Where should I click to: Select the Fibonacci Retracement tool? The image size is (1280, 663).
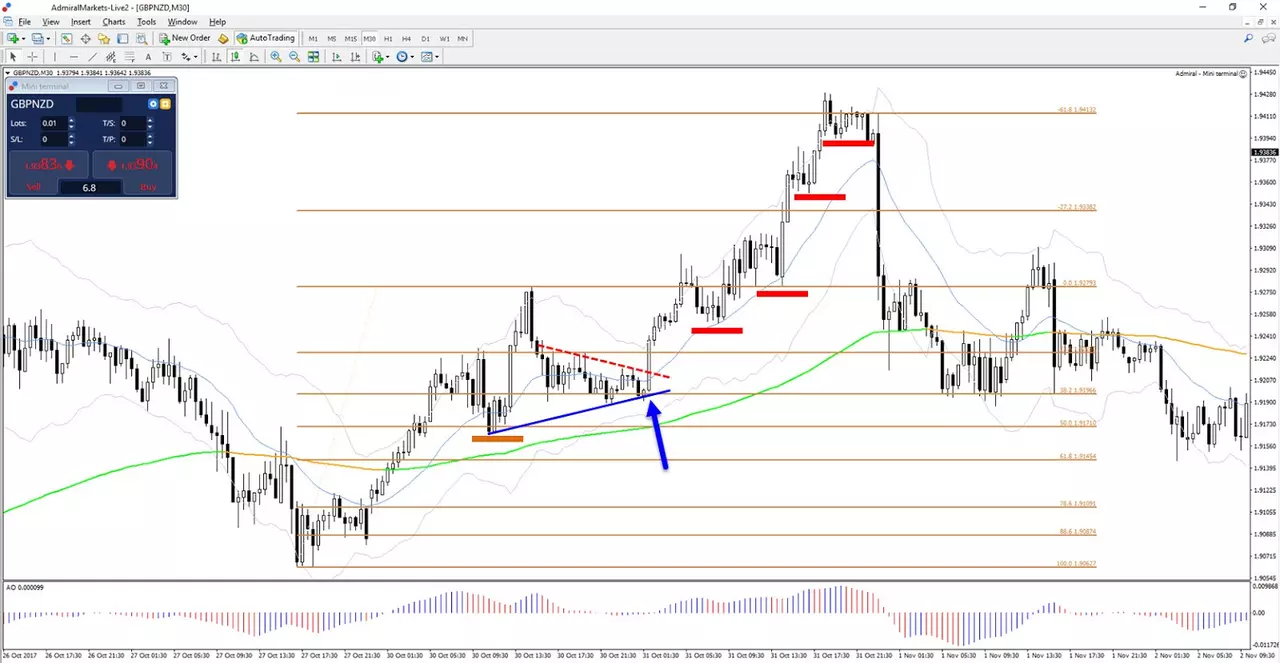pyautogui.click(x=129, y=57)
